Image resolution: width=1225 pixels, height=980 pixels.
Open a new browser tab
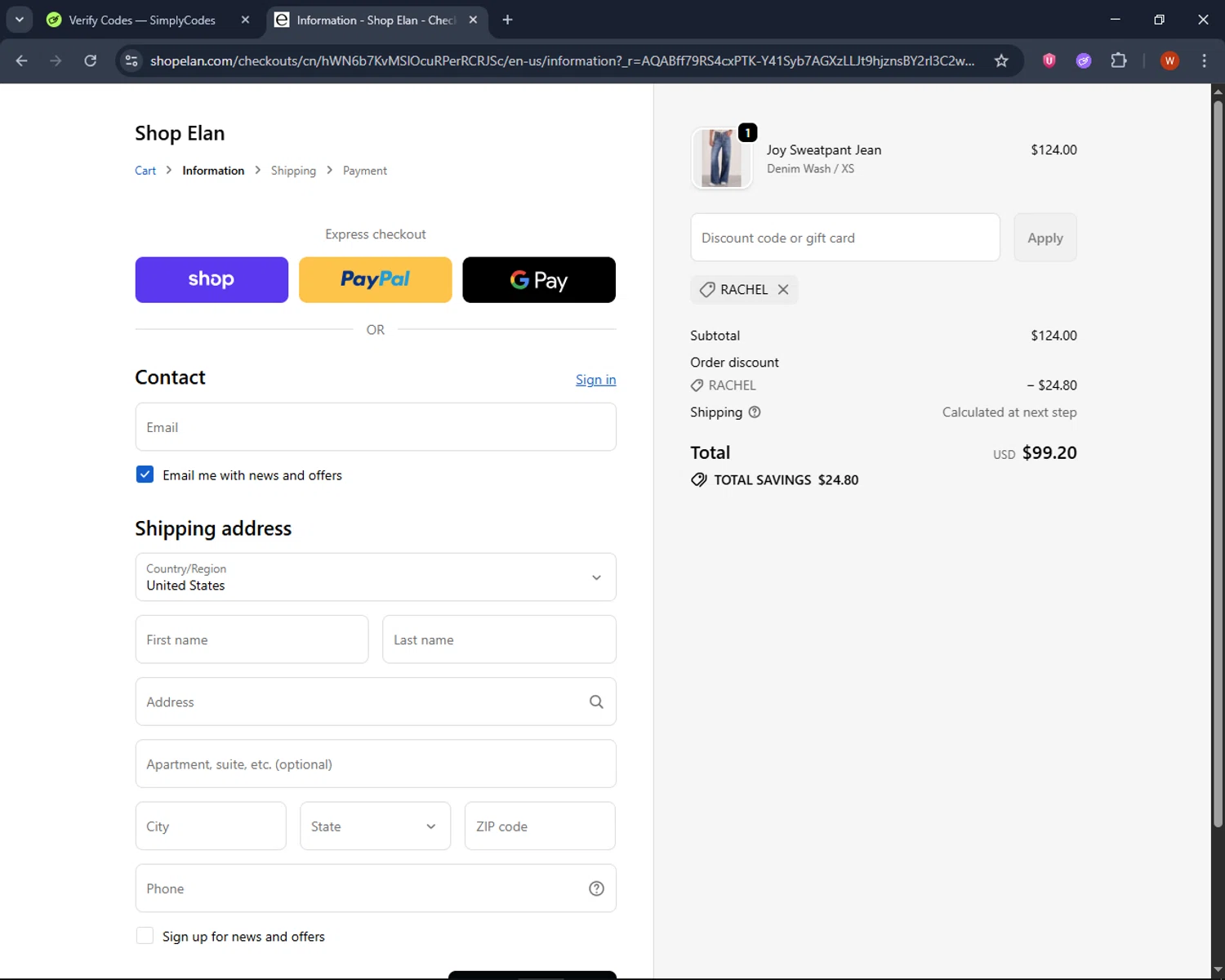click(507, 20)
